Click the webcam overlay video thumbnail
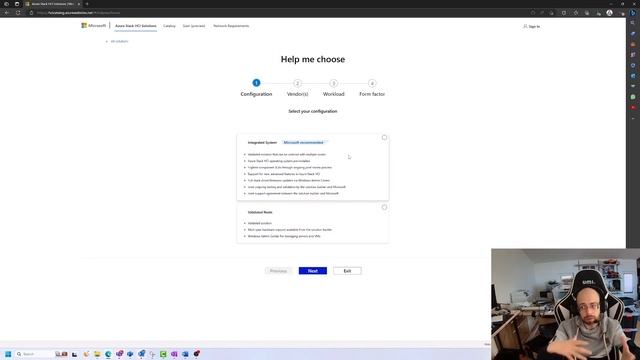Screen dimensions: 640x360 [x=566, y=304]
